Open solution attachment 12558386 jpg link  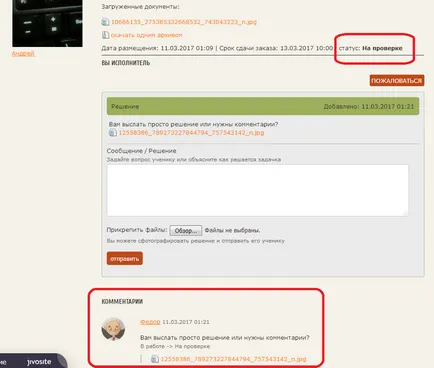click(x=191, y=133)
